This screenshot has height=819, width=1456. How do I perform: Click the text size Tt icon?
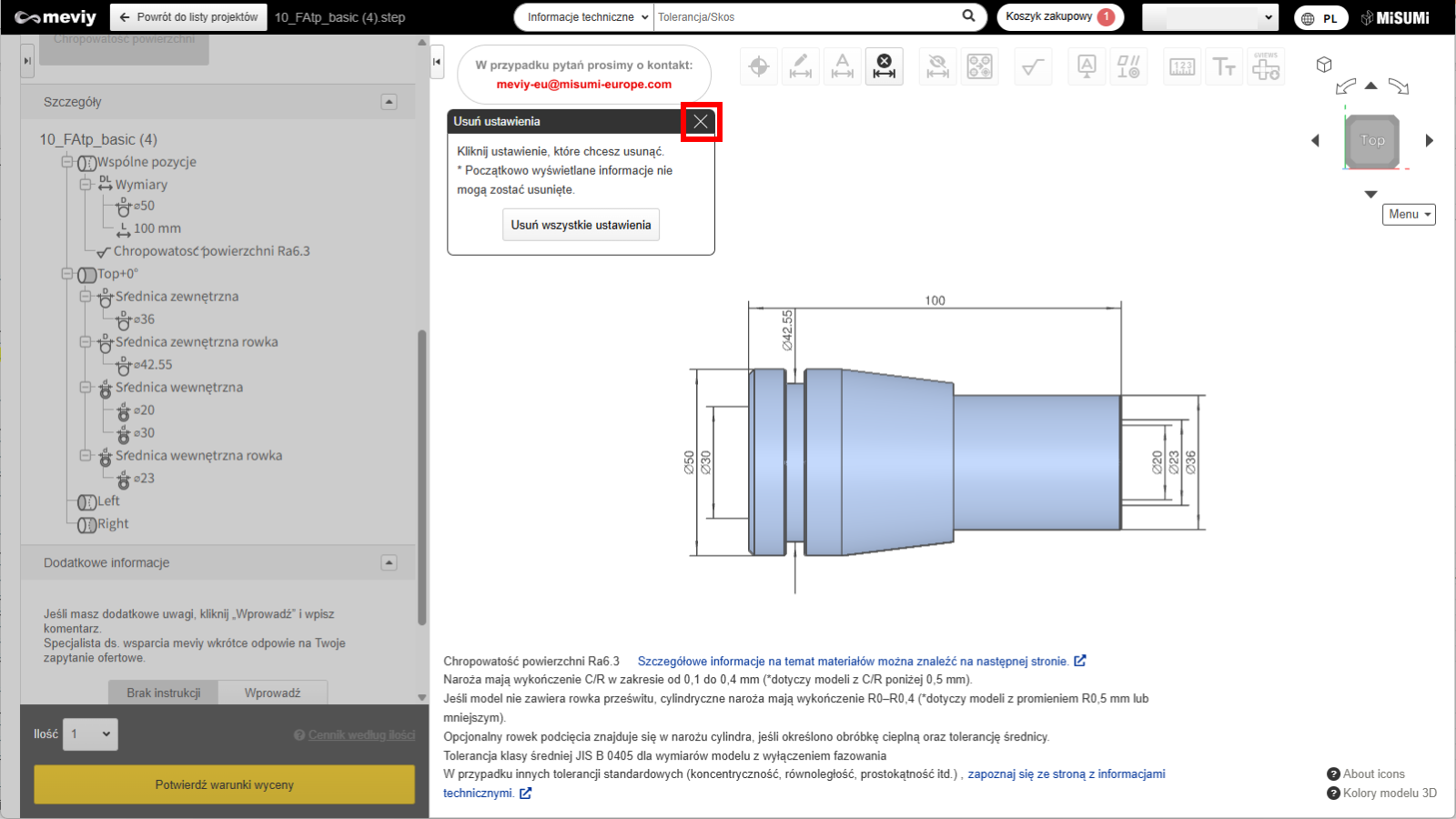point(1224,66)
